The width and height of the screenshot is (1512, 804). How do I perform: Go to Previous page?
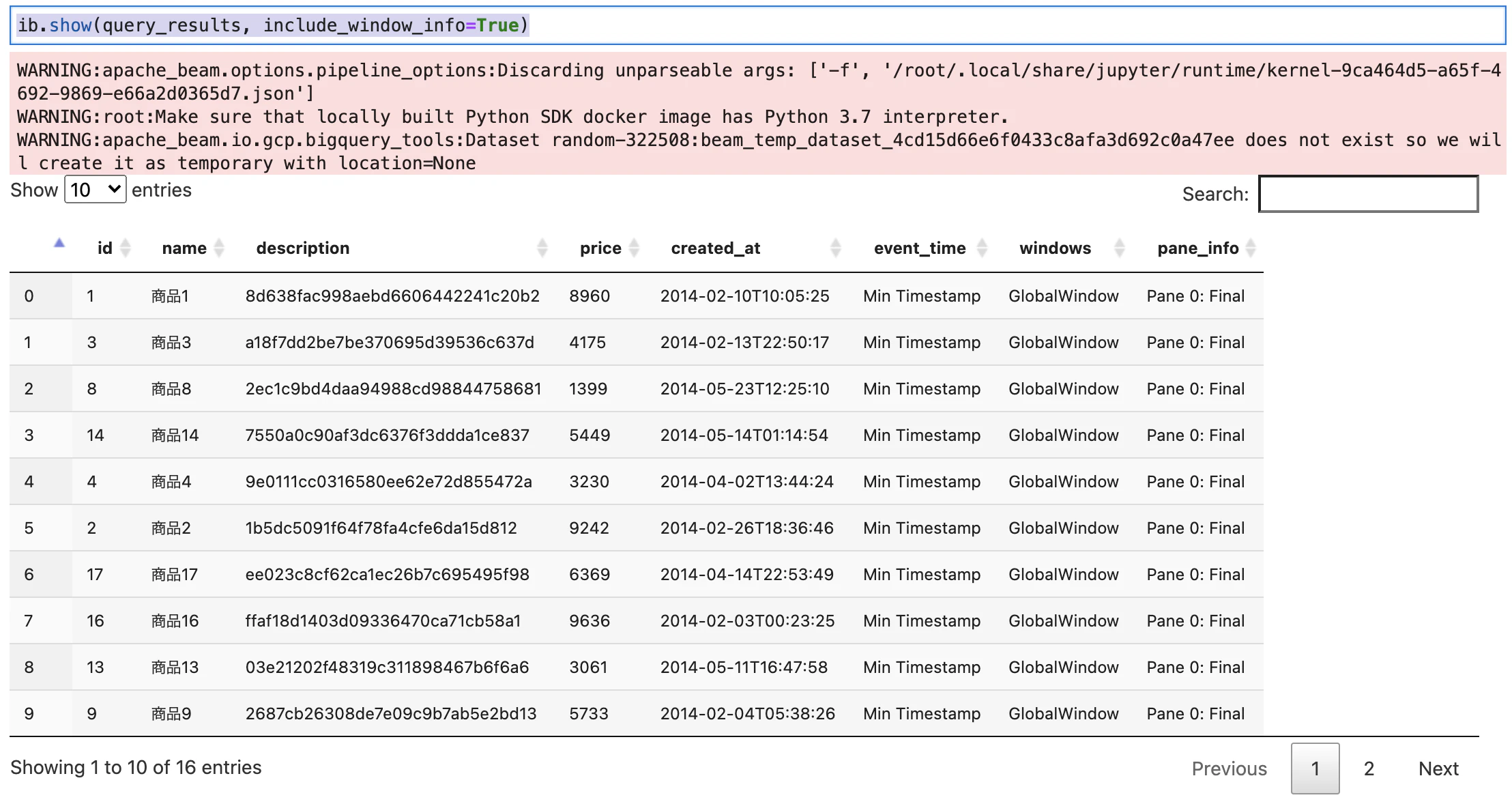[x=1229, y=769]
